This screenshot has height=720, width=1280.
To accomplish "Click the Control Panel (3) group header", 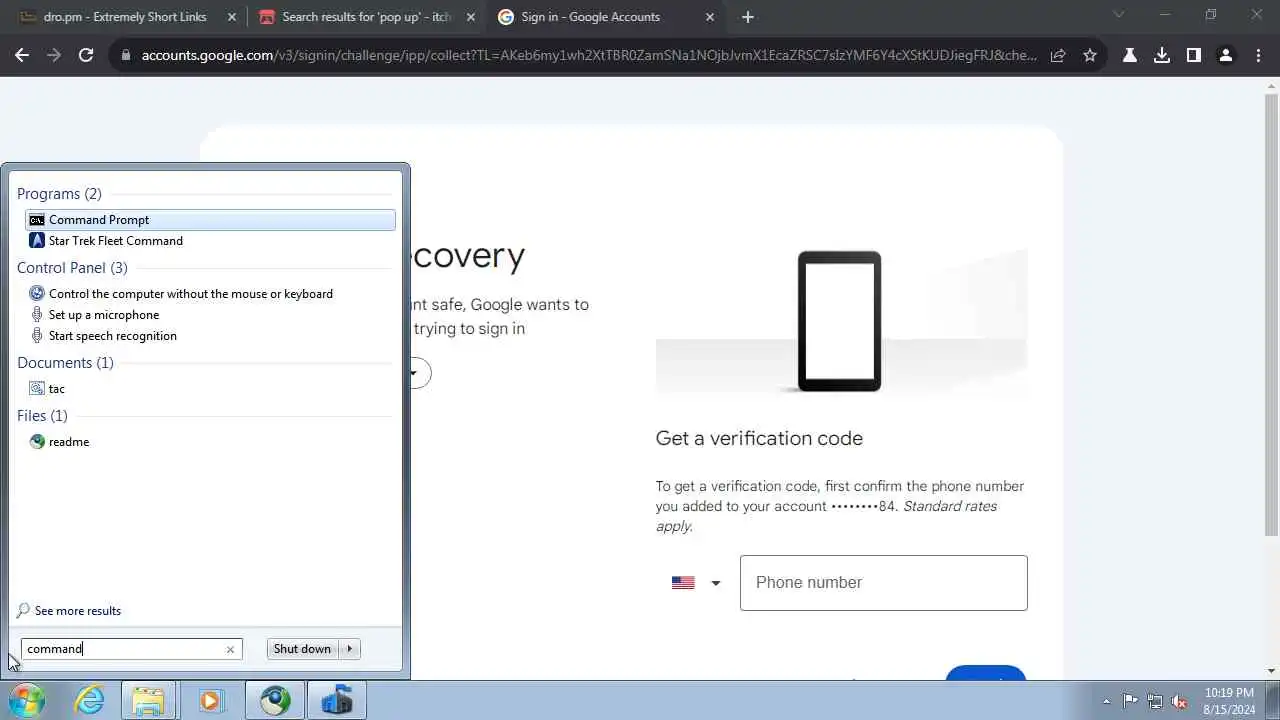I will coord(72,268).
